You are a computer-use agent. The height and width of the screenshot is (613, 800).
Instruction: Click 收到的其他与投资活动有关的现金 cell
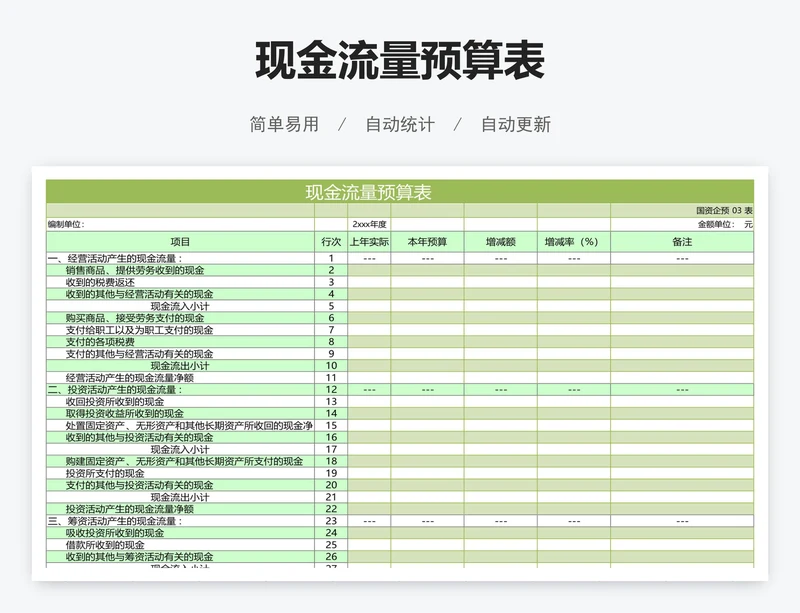coord(180,437)
